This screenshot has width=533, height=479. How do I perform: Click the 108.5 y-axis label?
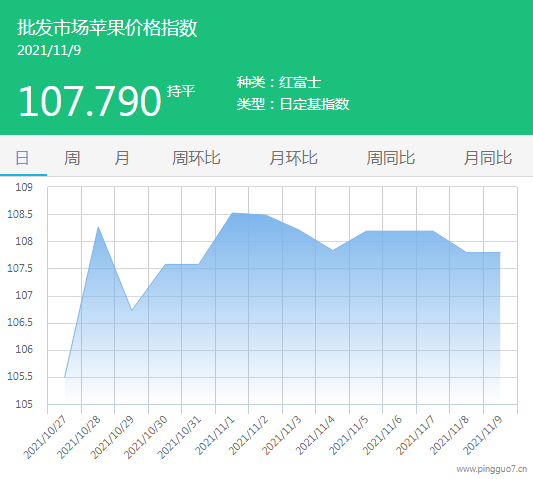20,214
